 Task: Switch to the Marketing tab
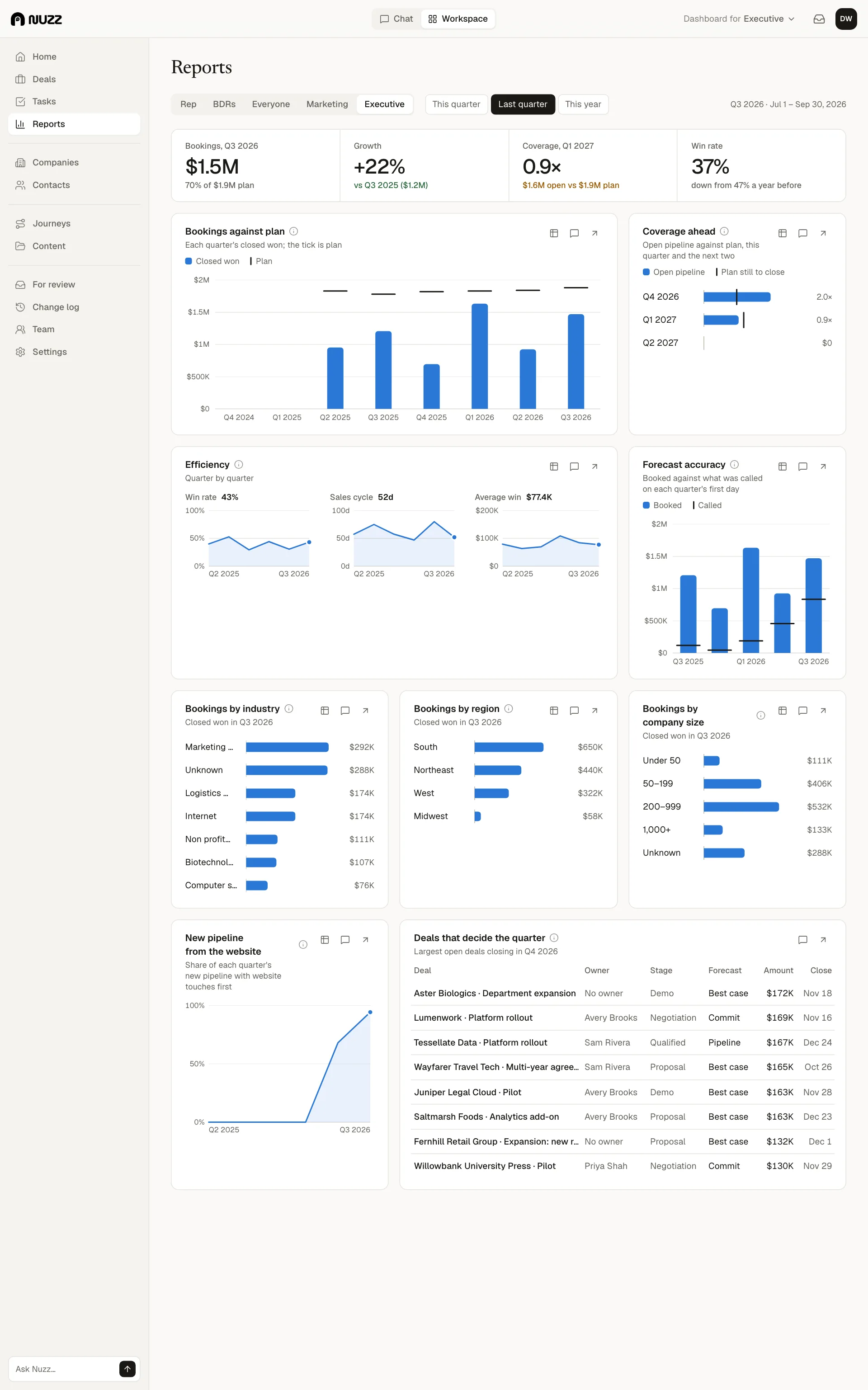tap(327, 104)
